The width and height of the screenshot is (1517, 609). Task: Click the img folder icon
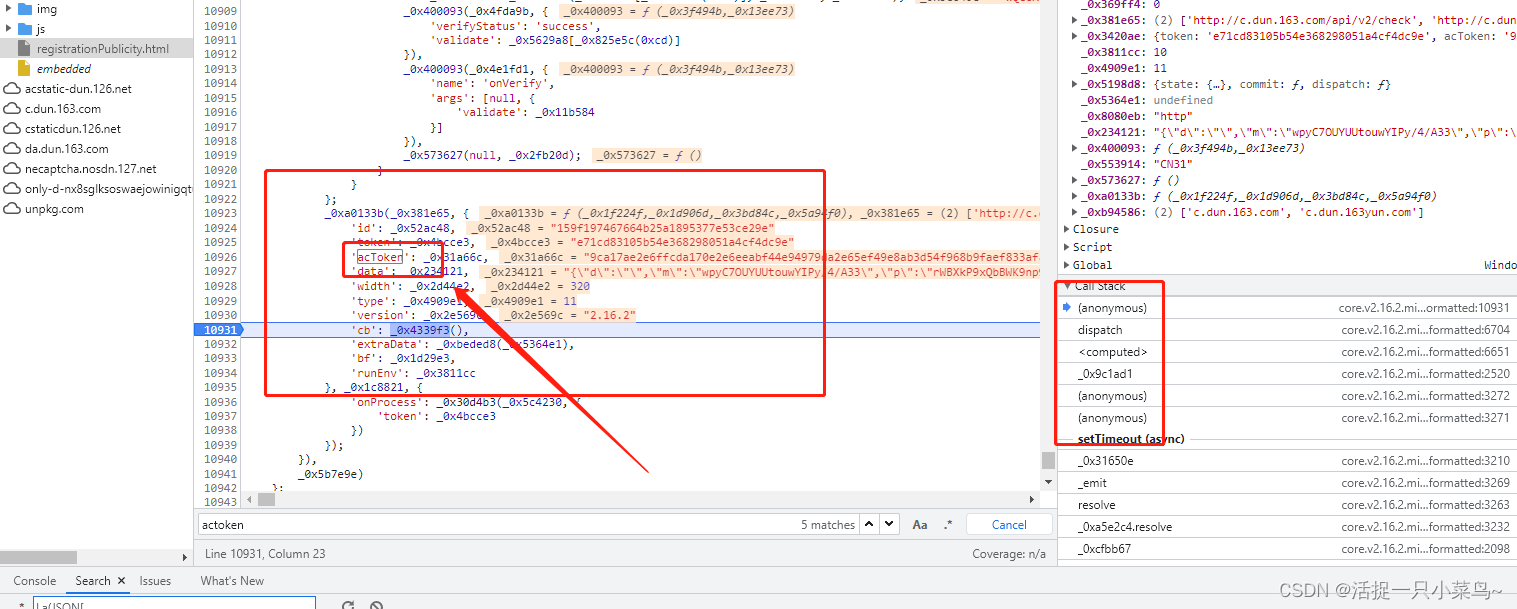(25, 9)
